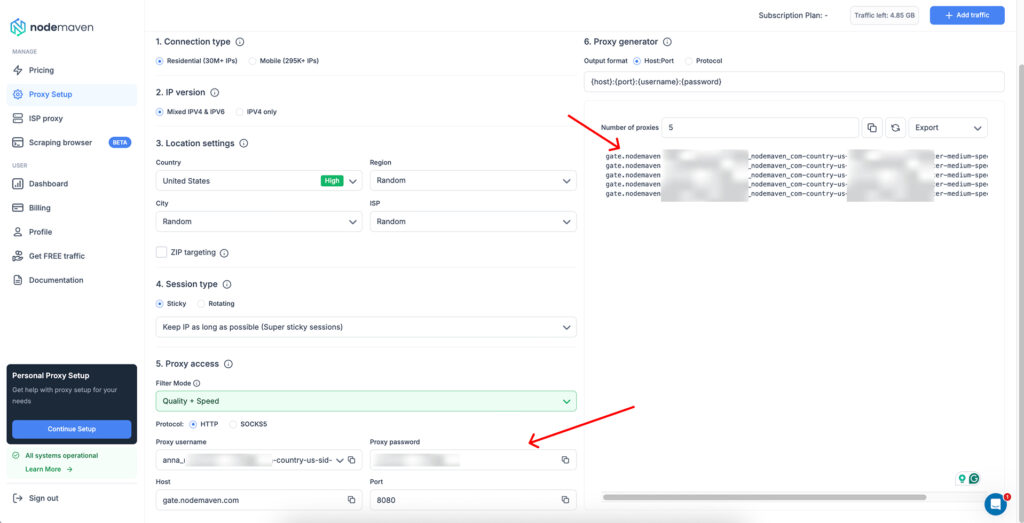1024x523 pixels.
Task: Copy the proxy password
Action: tap(565, 460)
